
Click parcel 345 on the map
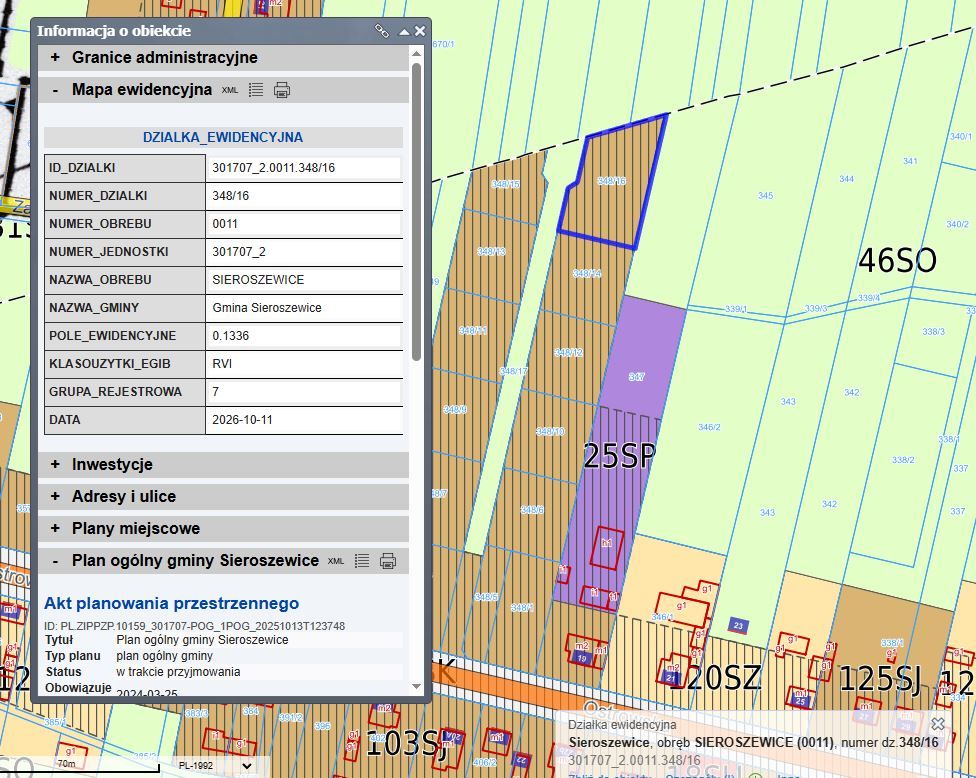[x=765, y=195]
